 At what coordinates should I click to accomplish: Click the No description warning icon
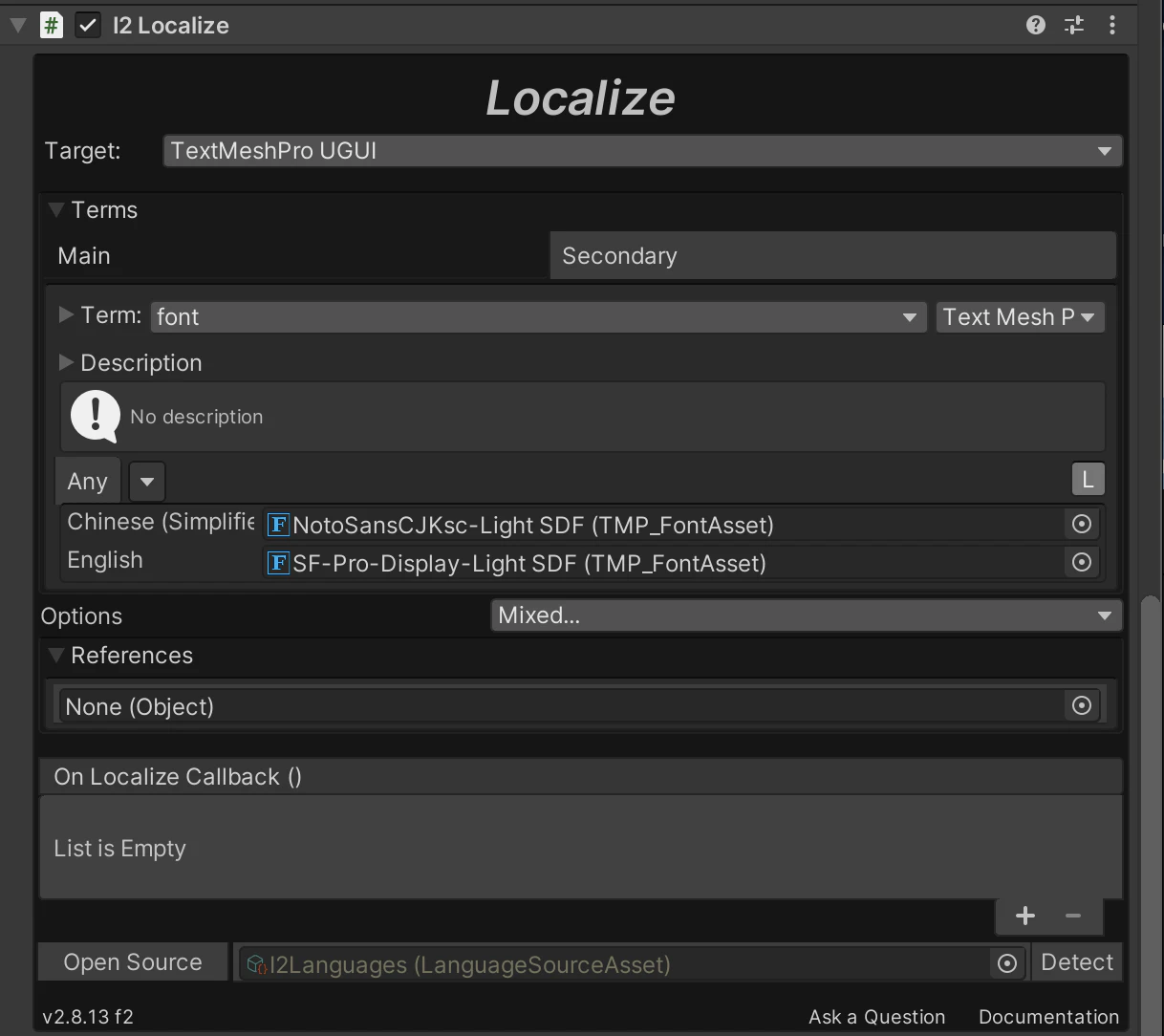point(96,417)
